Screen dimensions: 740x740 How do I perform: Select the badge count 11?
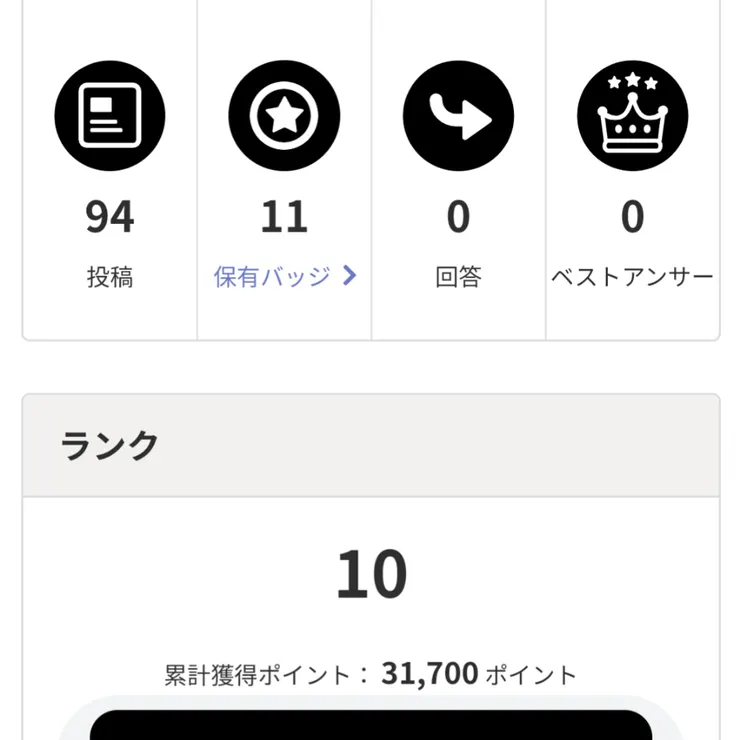coord(284,217)
